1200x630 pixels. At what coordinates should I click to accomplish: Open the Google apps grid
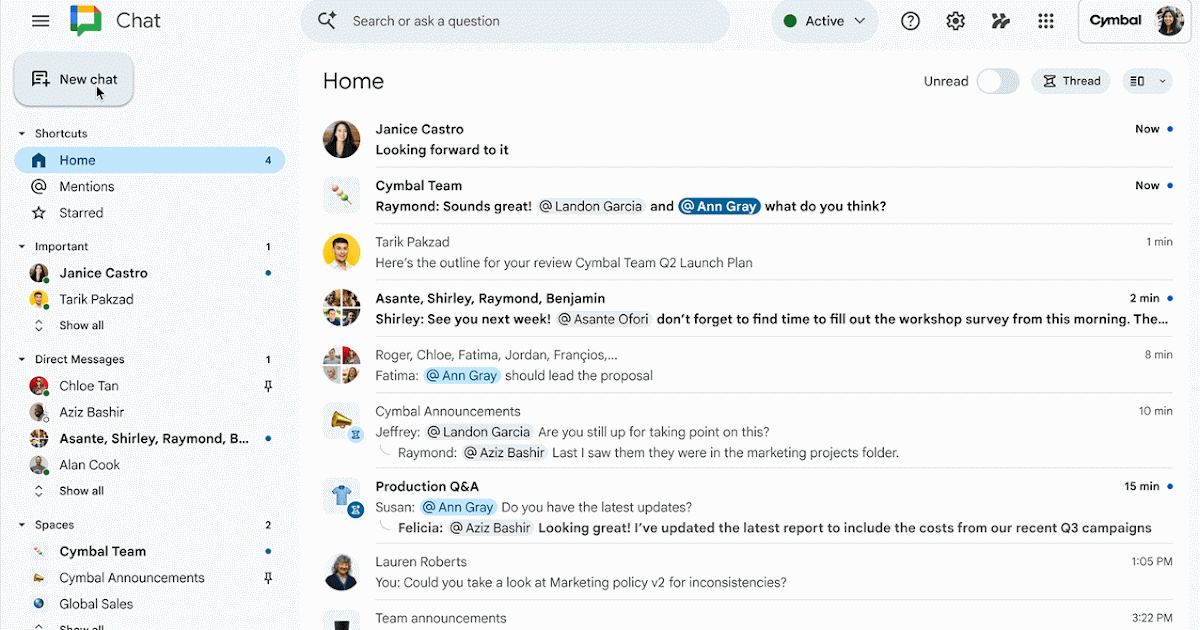pos(1046,21)
